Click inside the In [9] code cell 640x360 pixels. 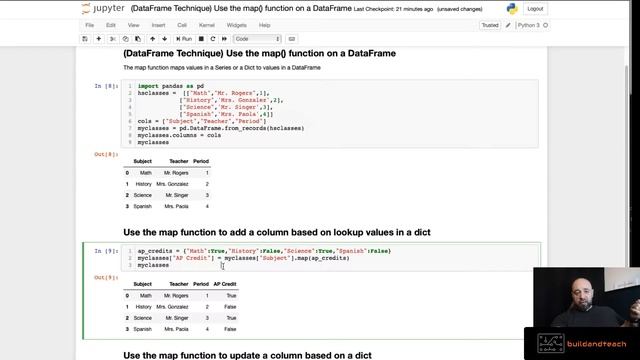[x=330, y=258]
